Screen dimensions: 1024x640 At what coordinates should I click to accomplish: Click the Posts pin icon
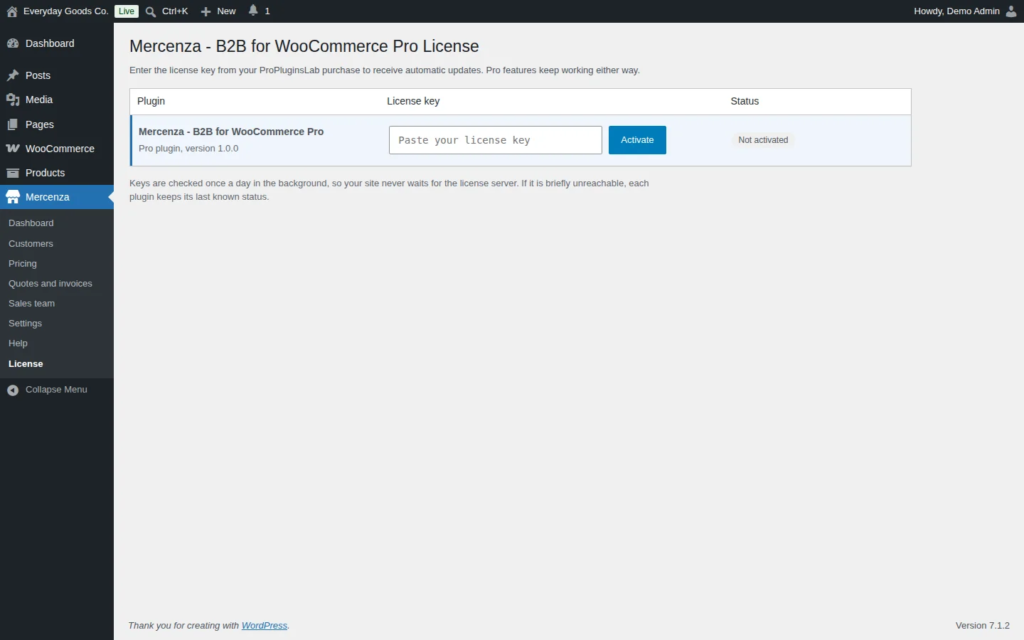coord(12,75)
